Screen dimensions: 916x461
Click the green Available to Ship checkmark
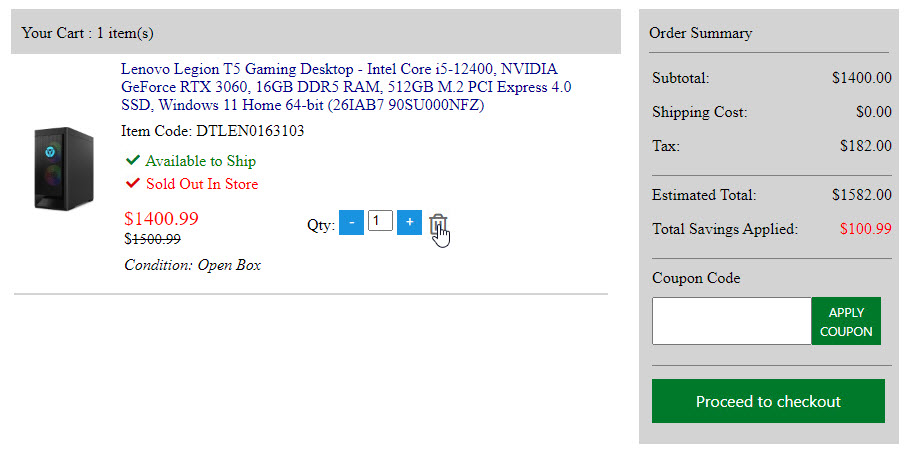tap(133, 161)
